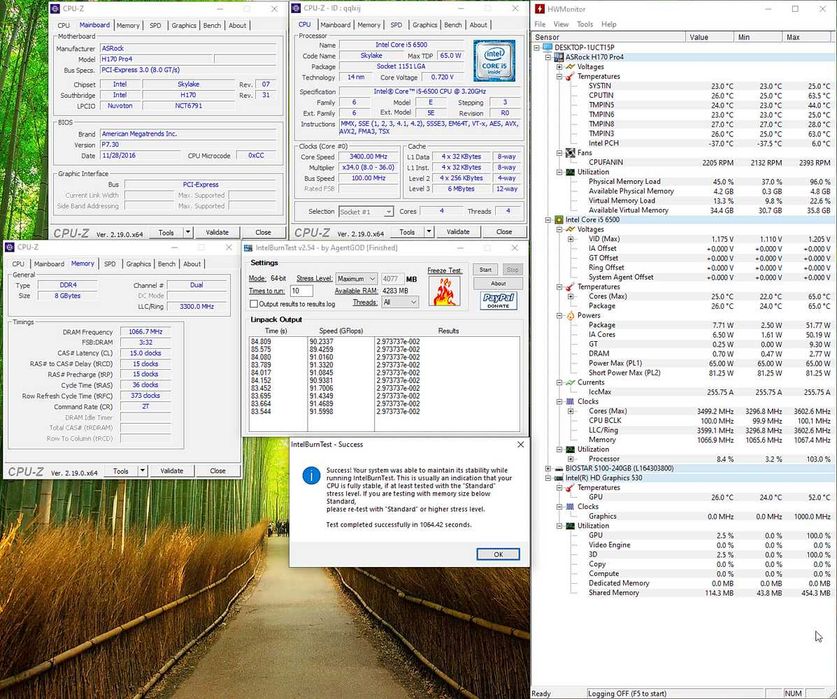Image resolution: width=837 pixels, height=699 pixels.
Task: Collapse the ASRock H170 Pro4 tree node
Action: (x=548, y=57)
